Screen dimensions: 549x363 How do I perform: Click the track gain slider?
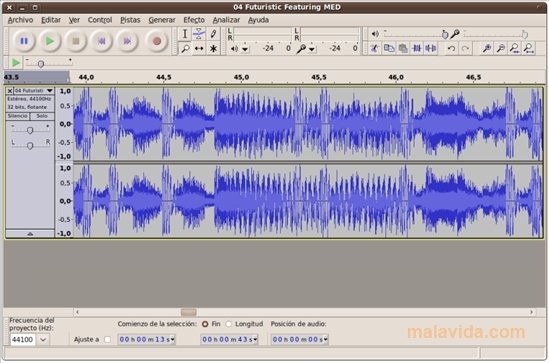[x=30, y=130]
